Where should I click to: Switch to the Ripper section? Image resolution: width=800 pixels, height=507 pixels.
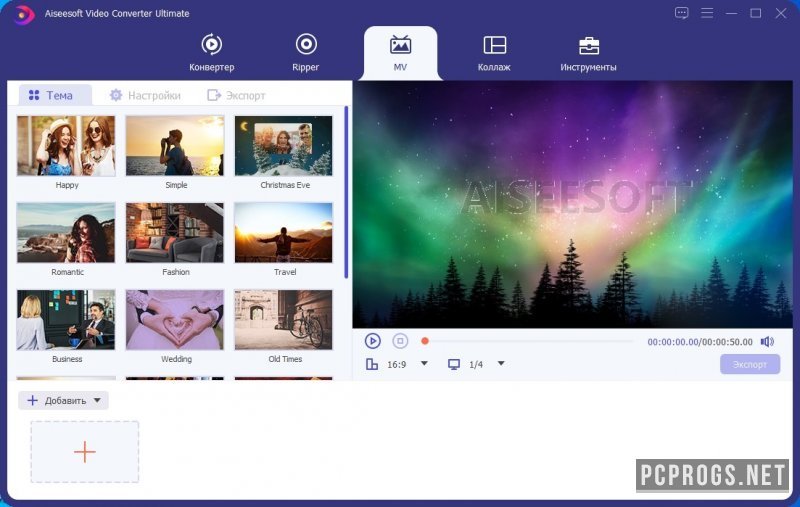point(306,53)
